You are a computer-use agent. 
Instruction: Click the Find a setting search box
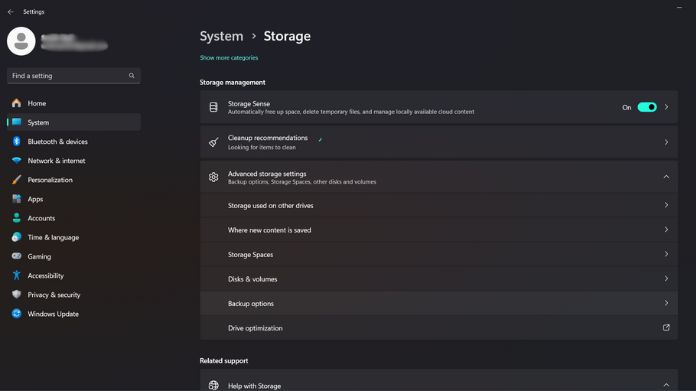74,76
